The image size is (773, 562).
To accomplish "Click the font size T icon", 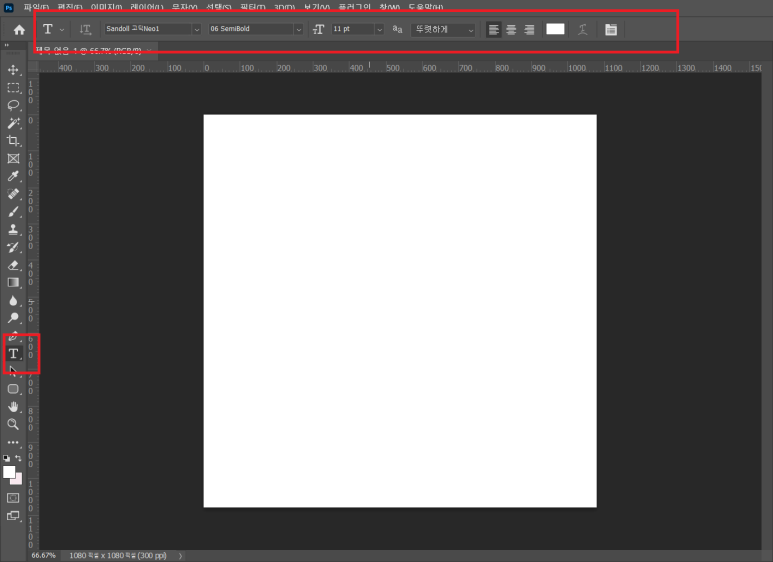I will (x=318, y=30).
